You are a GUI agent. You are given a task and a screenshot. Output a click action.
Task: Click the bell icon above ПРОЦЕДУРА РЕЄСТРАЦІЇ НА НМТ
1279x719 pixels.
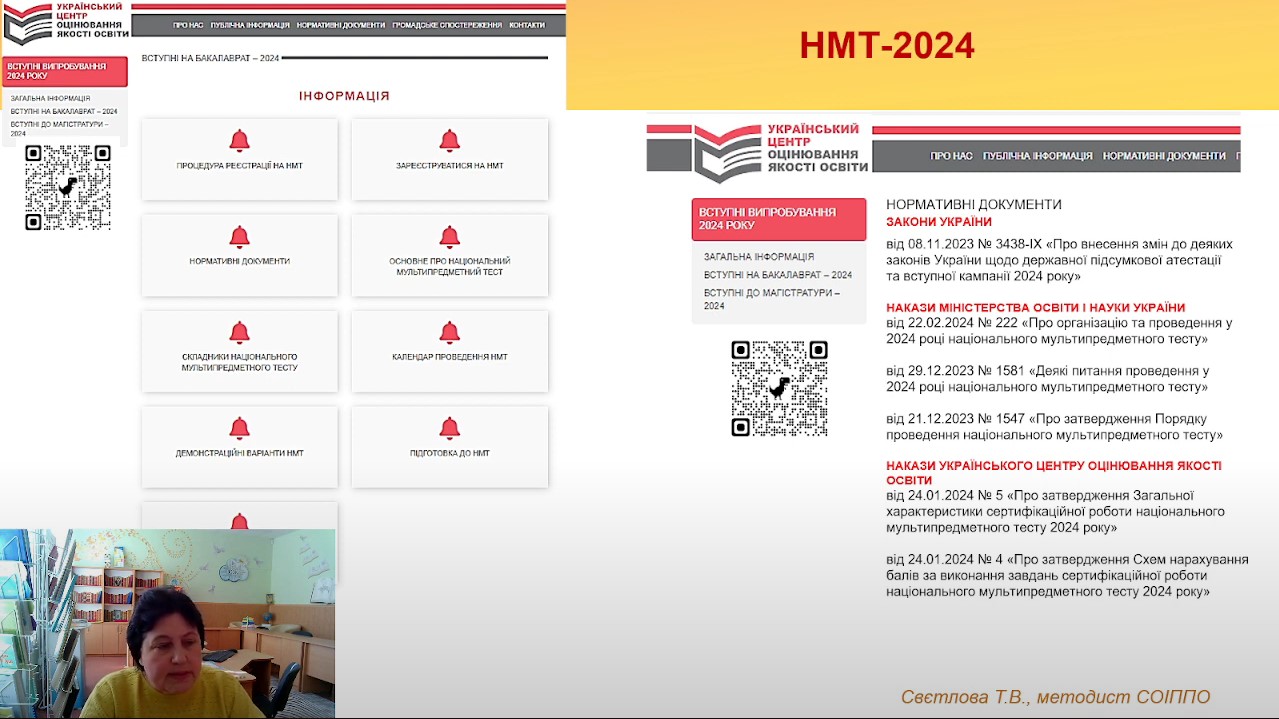(239, 141)
